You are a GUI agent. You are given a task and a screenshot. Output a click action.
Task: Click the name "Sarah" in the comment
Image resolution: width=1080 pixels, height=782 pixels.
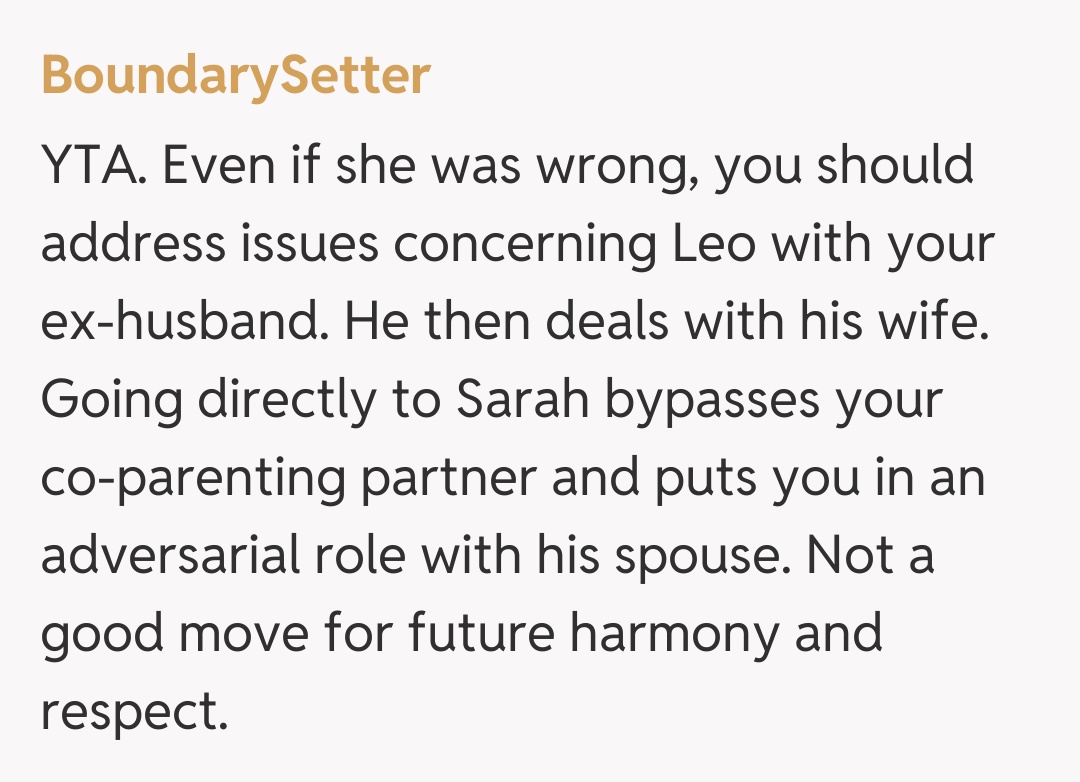tap(514, 400)
